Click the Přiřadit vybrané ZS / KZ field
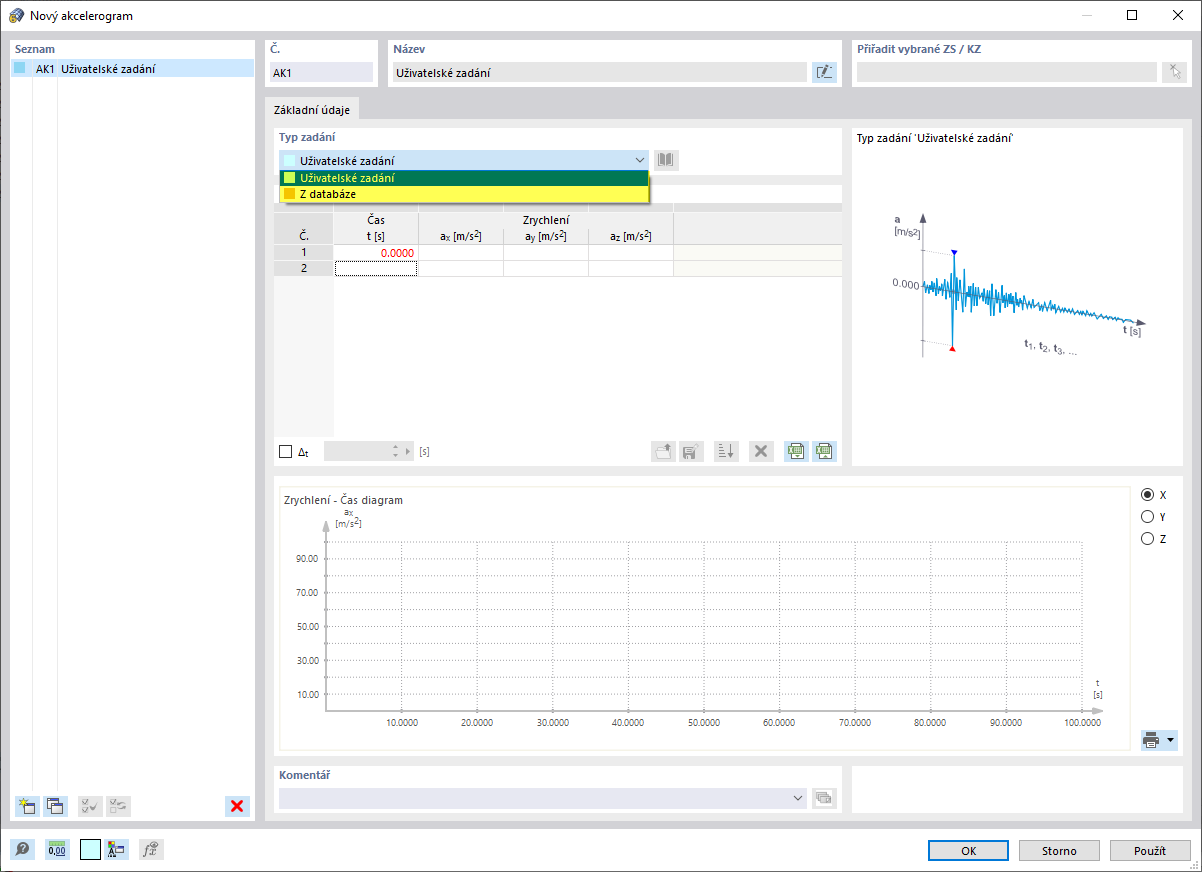Image resolution: width=1202 pixels, height=872 pixels. pos(1007,72)
